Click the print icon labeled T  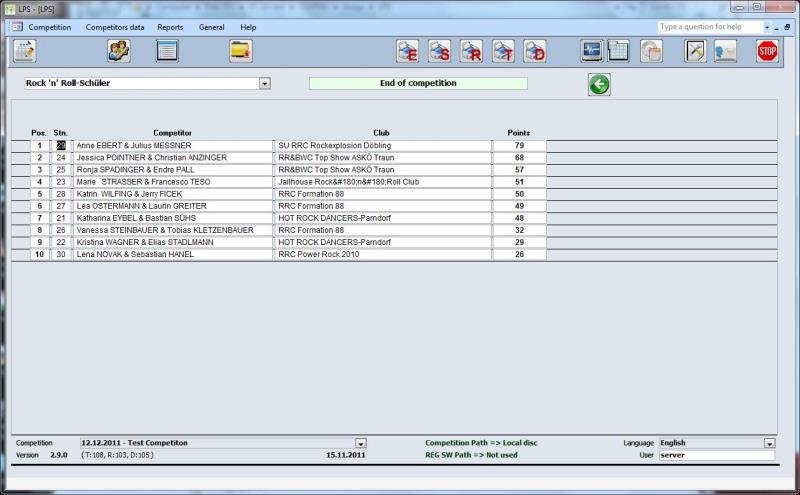tap(503, 51)
